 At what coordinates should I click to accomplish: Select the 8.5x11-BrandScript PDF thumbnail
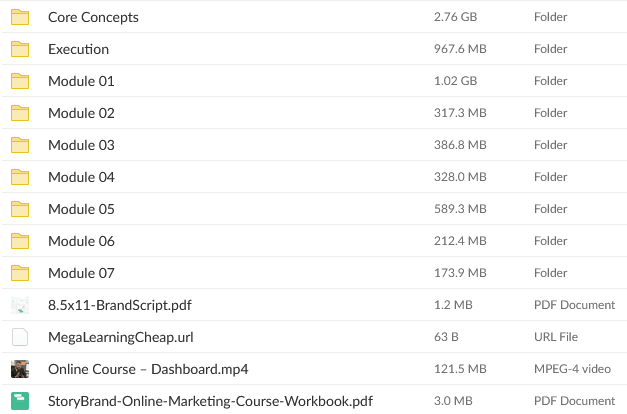click(20, 305)
